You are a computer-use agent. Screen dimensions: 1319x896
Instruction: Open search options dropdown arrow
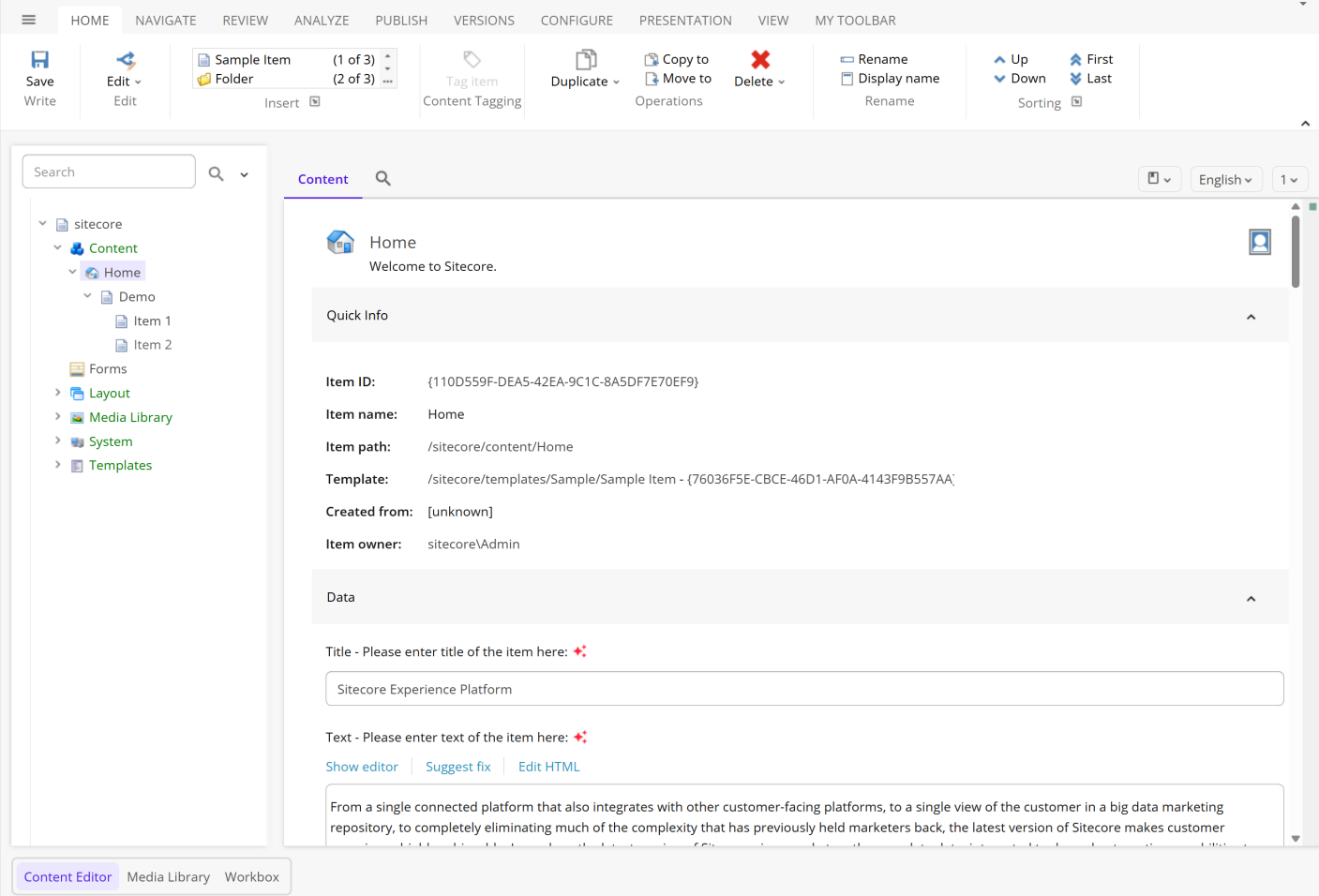[x=244, y=174]
